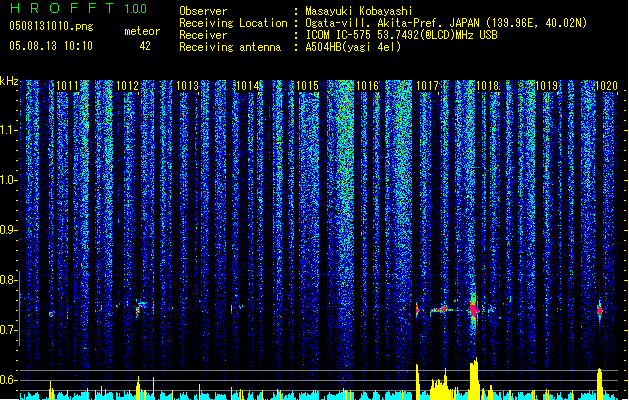Image resolution: width=629 pixels, height=400 pixels.
Task: Click the kHz axis unit label
Action: [x=9, y=81]
